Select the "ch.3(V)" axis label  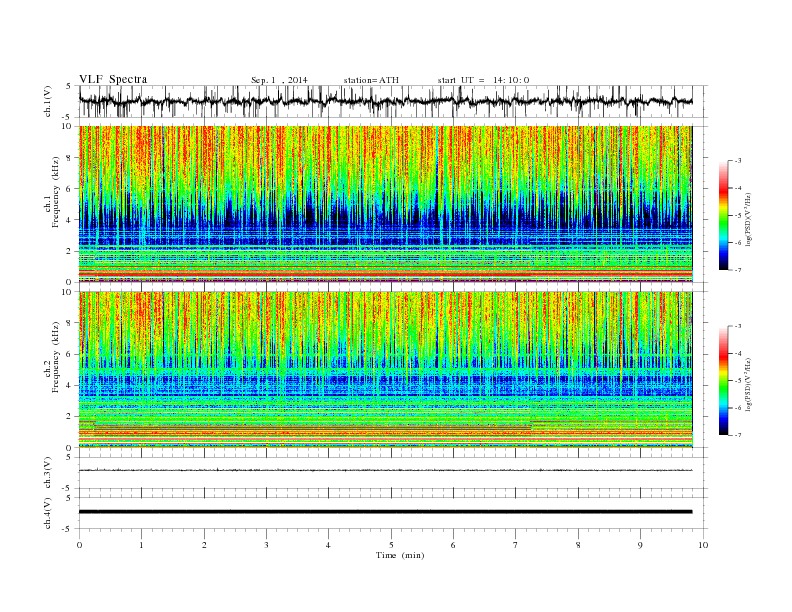47,472
